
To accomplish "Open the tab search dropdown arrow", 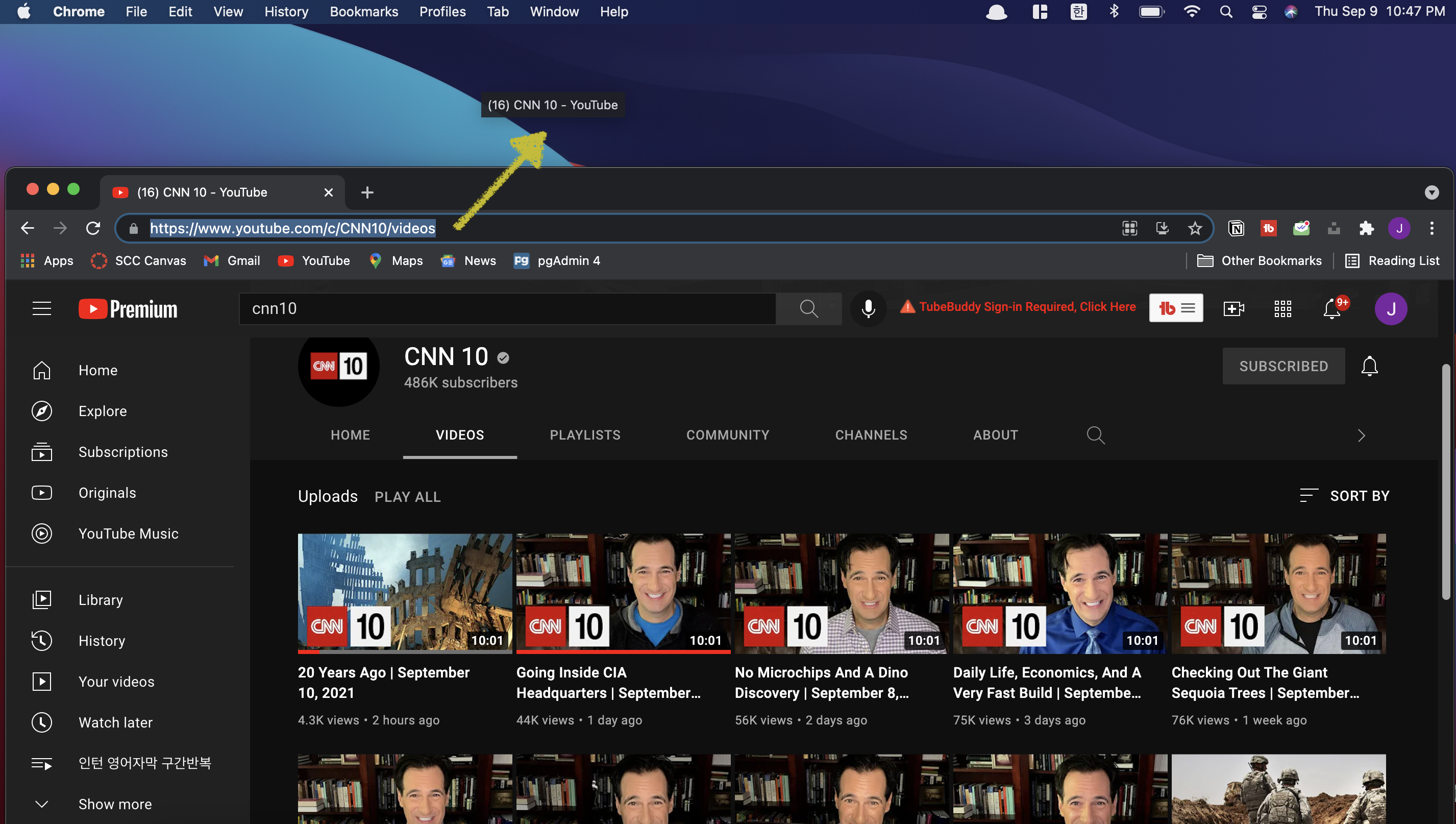I will click(1432, 192).
